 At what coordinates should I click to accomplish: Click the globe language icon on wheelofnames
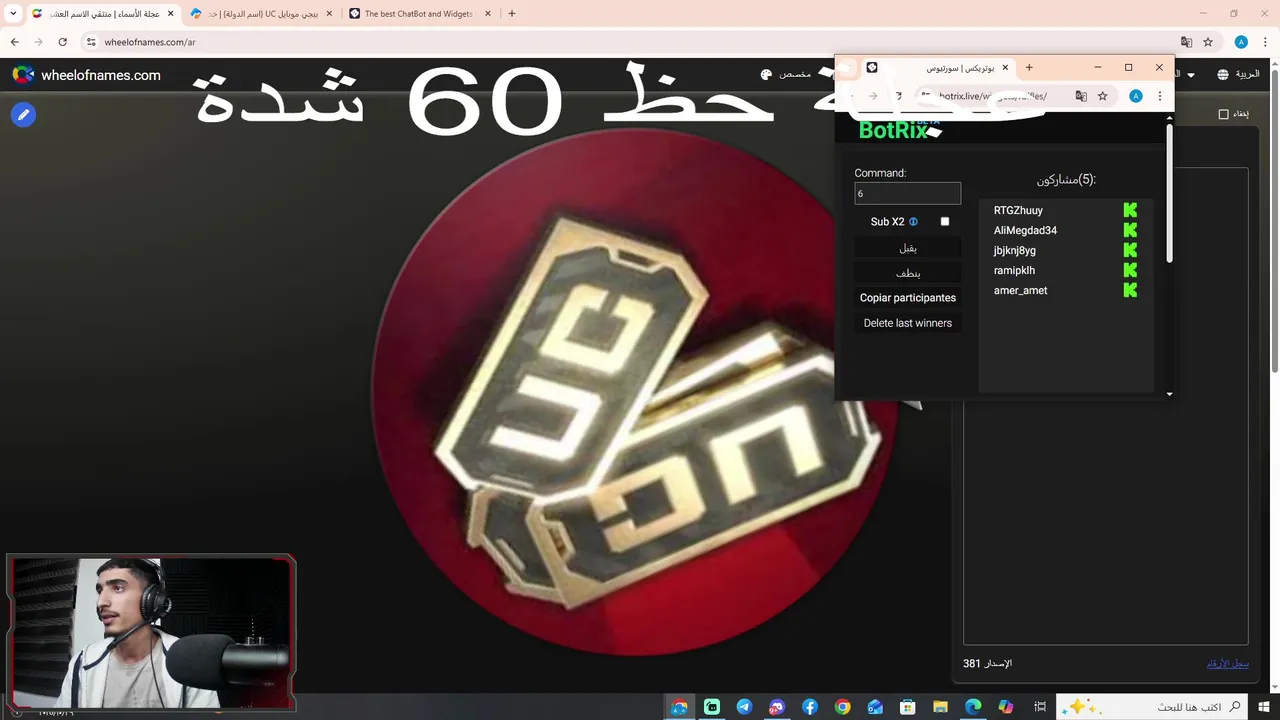pos(1223,75)
